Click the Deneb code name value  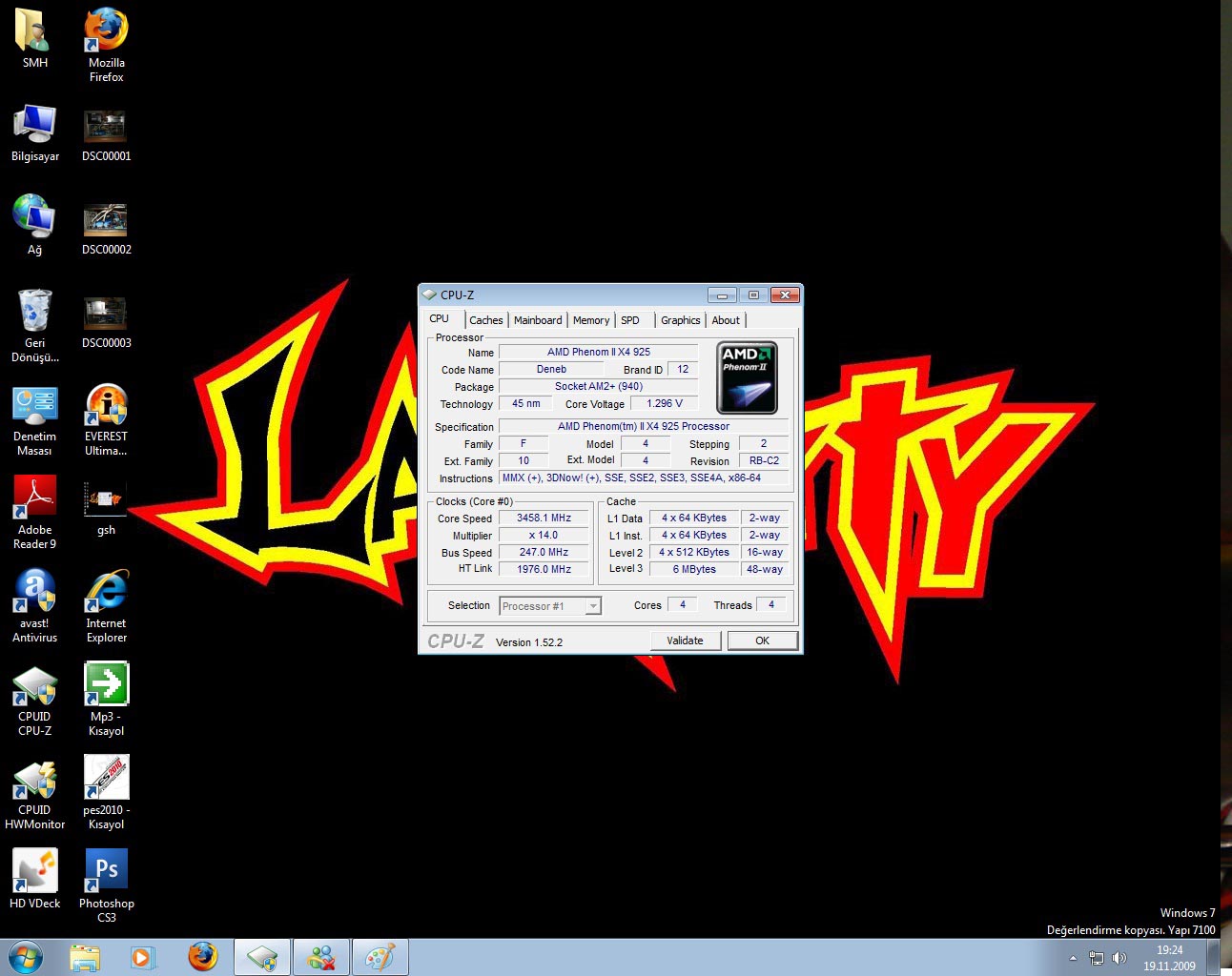coord(551,369)
